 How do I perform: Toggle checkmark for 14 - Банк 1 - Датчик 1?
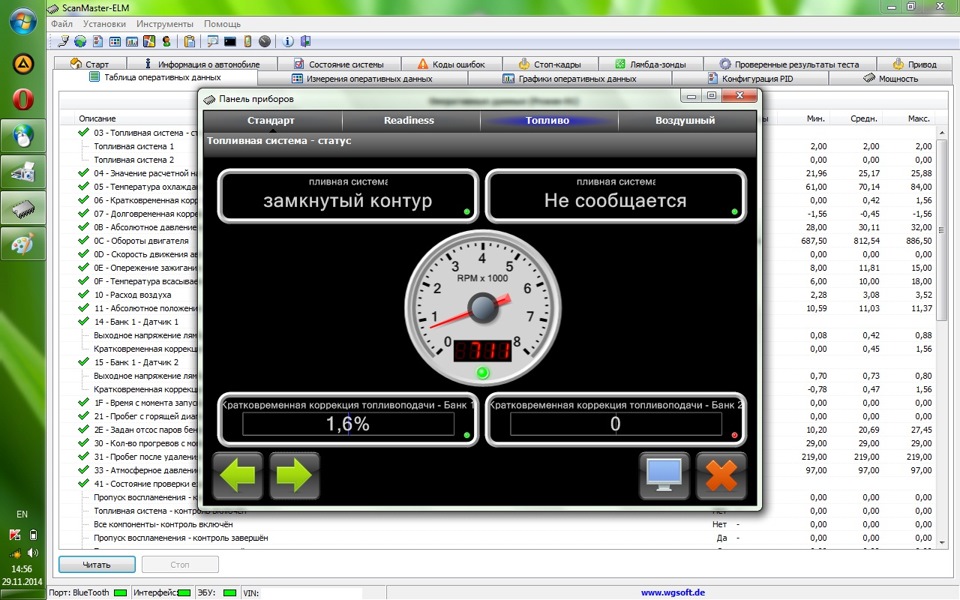pyautogui.click(x=84, y=321)
